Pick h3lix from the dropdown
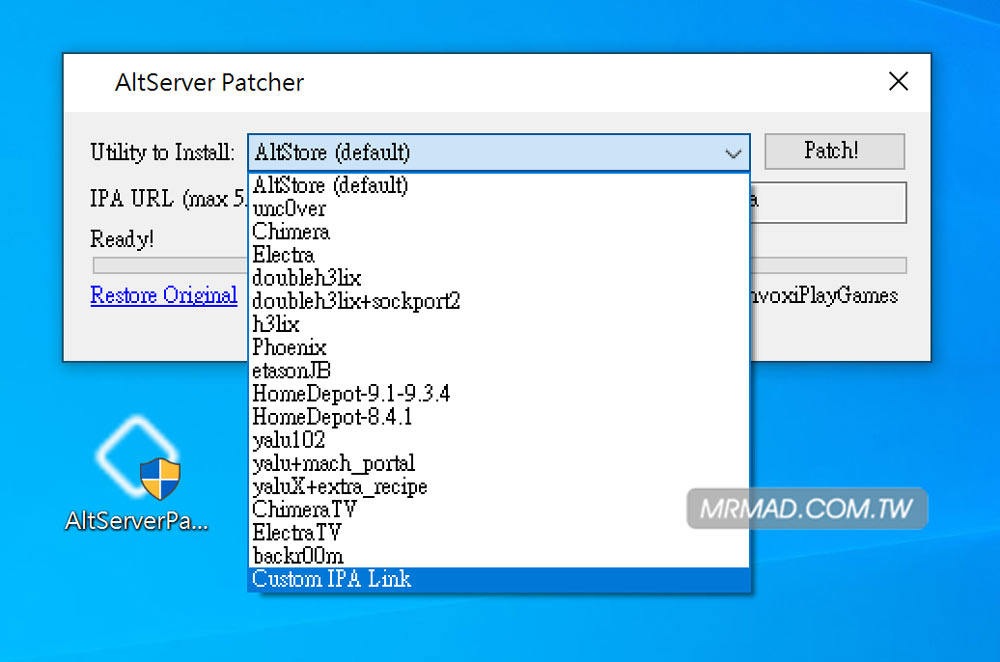 pyautogui.click(x=499, y=324)
